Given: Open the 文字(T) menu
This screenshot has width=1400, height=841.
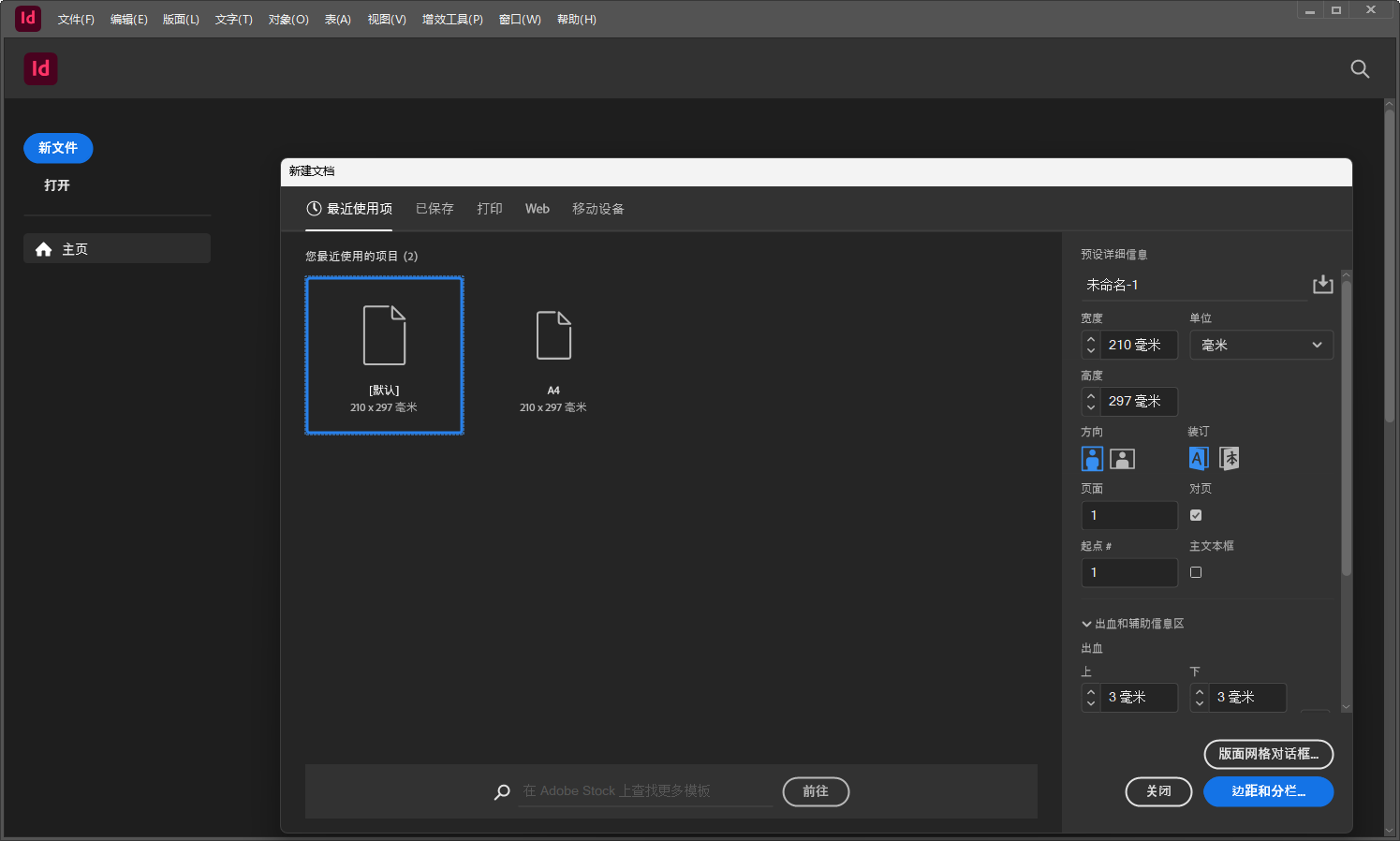Looking at the screenshot, I should [234, 20].
